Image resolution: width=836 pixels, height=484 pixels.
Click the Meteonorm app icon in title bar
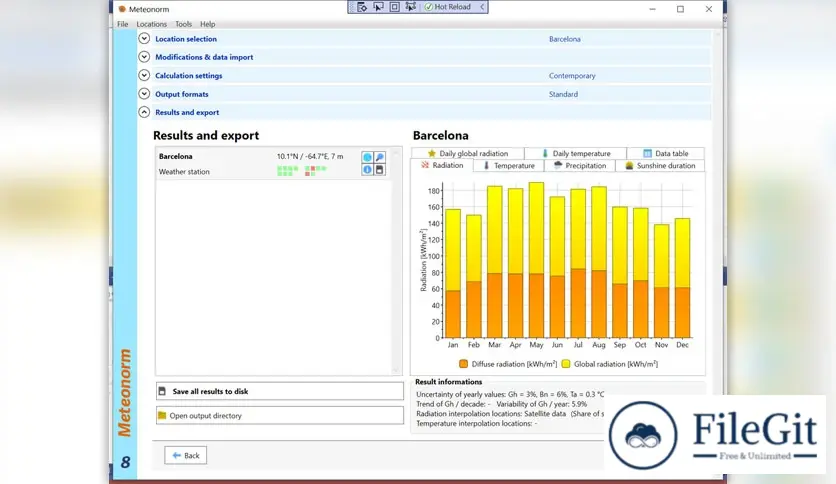[x=122, y=9]
